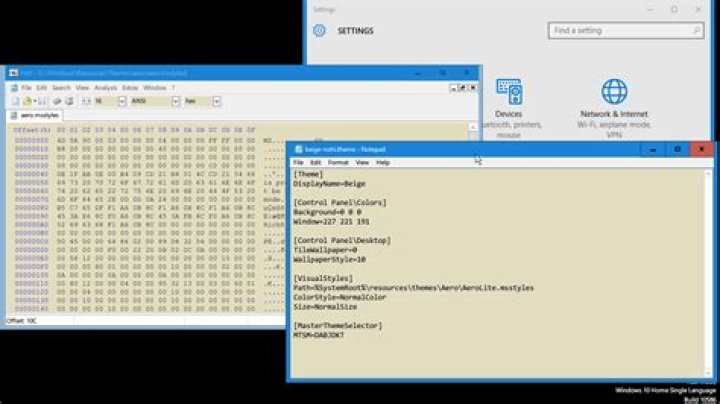720x404 pixels.
Task: Click the Settings gear icon beside SETTINGS
Action: coord(320,31)
